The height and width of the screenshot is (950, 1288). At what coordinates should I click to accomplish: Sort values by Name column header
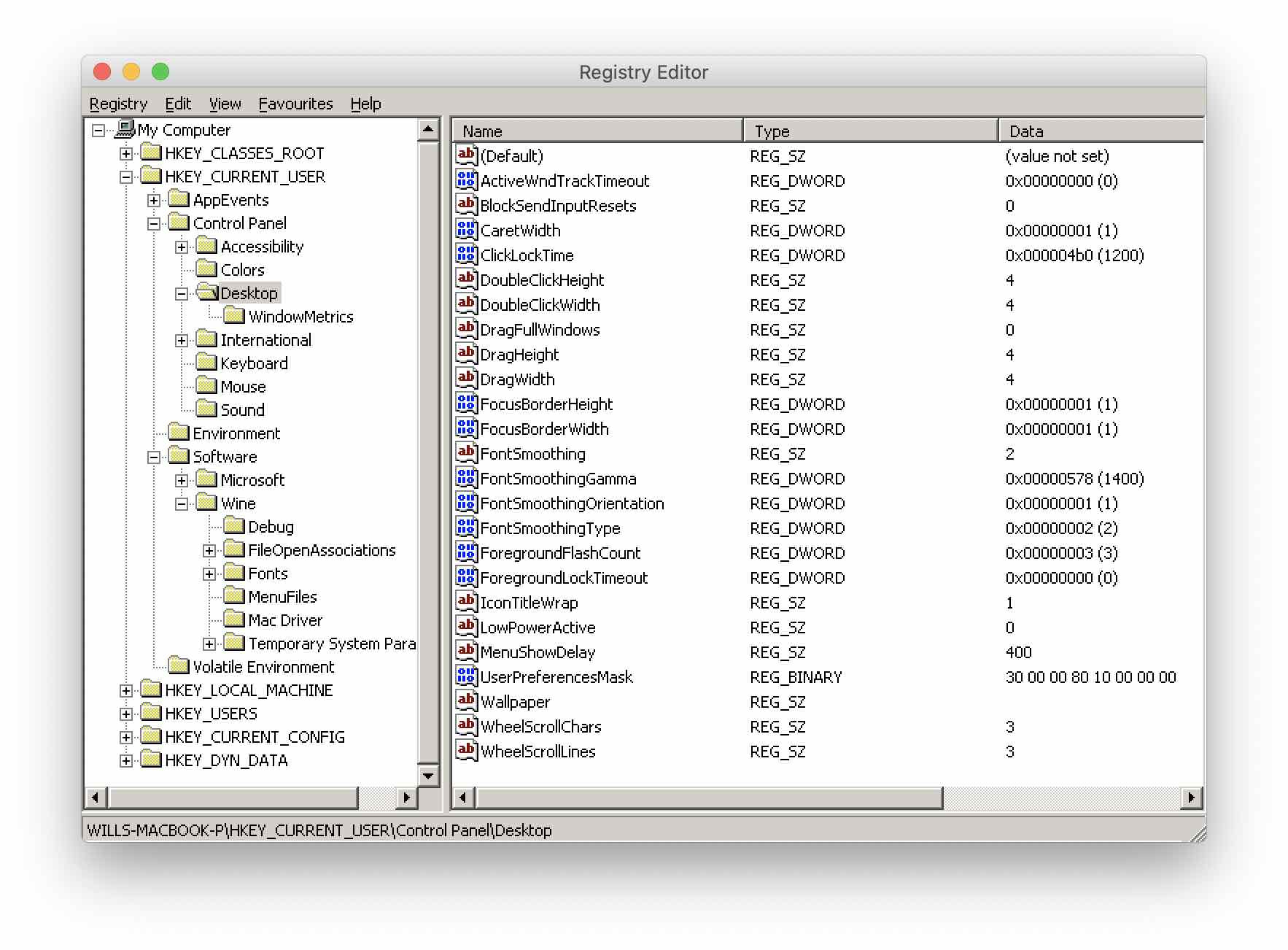(x=597, y=131)
